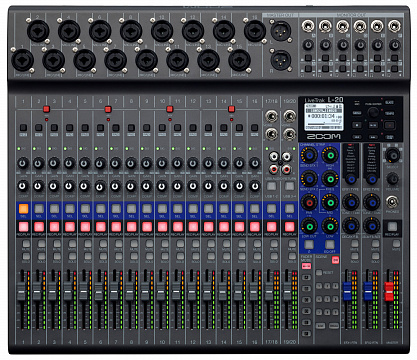This screenshot has width=417, height=360.
Task: Toggle the EQ OFF button in channel strip
Action: coord(330,244)
